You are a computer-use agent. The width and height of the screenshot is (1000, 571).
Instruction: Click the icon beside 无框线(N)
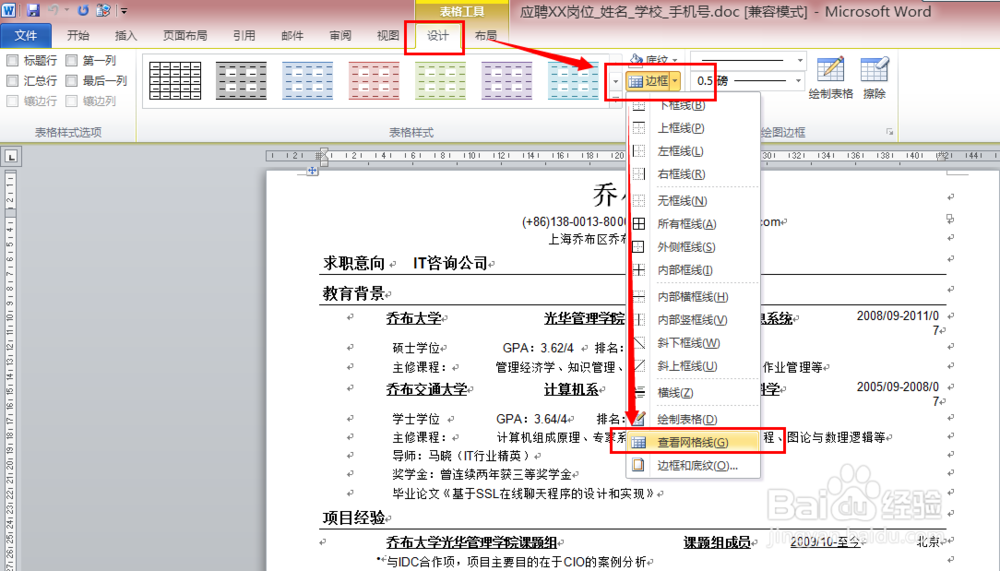pos(638,201)
